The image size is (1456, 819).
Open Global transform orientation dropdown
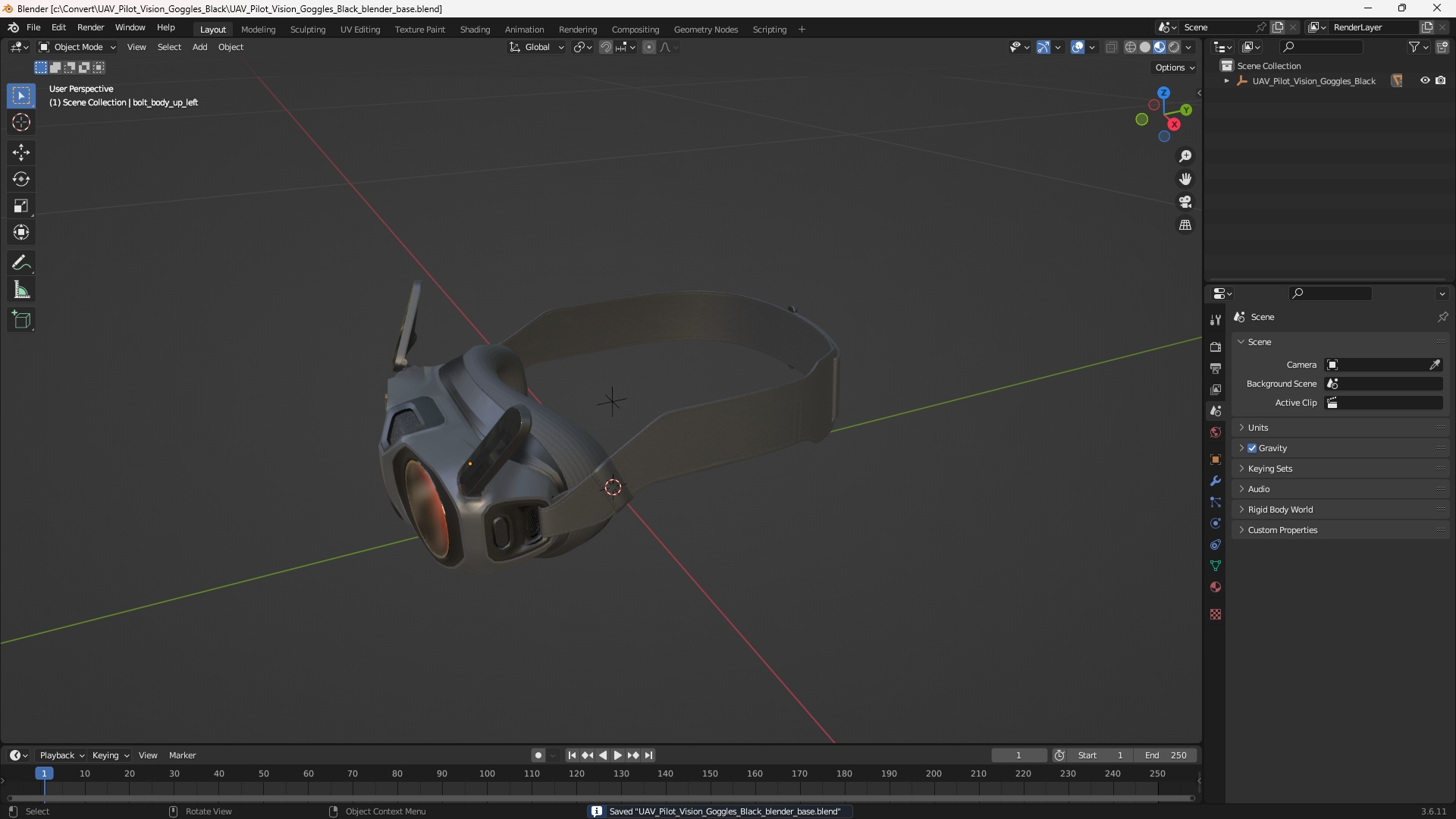click(537, 47)
